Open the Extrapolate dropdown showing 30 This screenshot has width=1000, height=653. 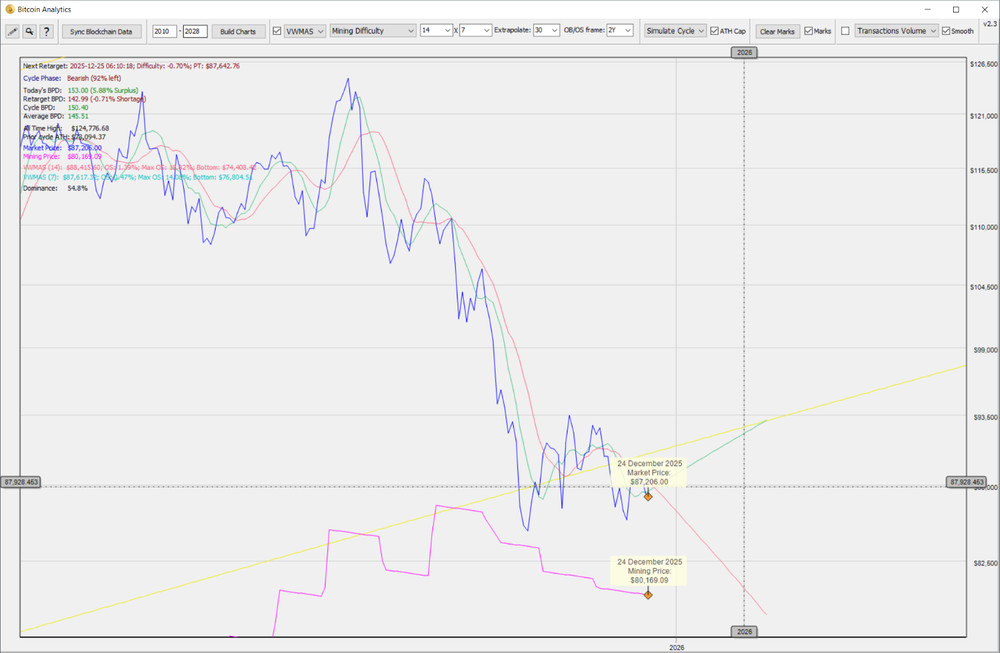point(546,30)
